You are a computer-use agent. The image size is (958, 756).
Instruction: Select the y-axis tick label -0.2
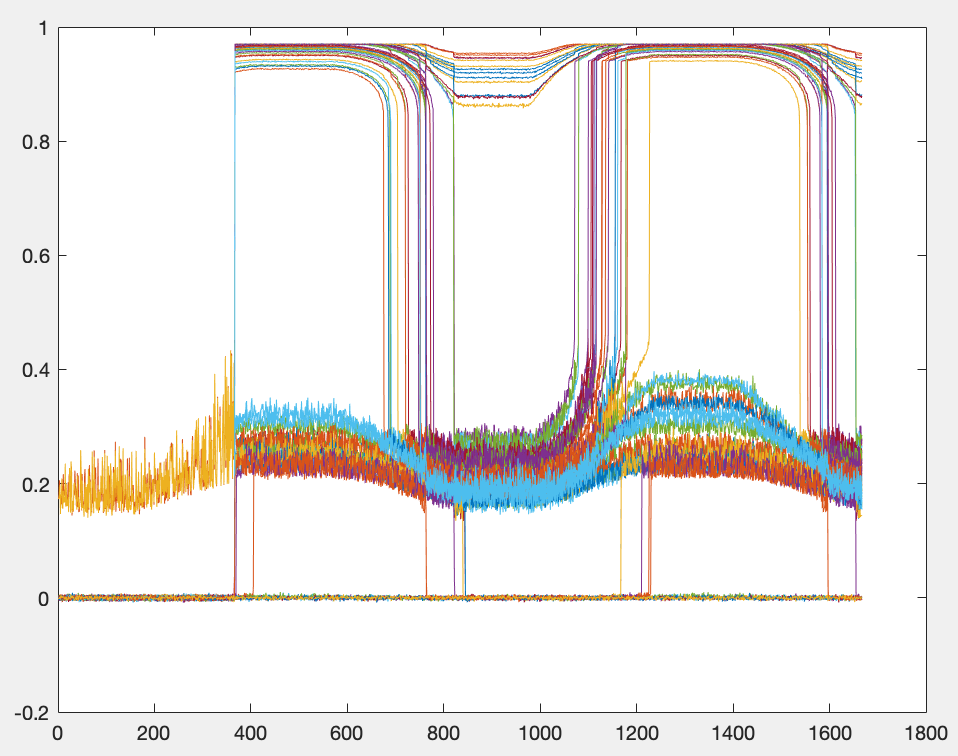[x=32, y=713]
